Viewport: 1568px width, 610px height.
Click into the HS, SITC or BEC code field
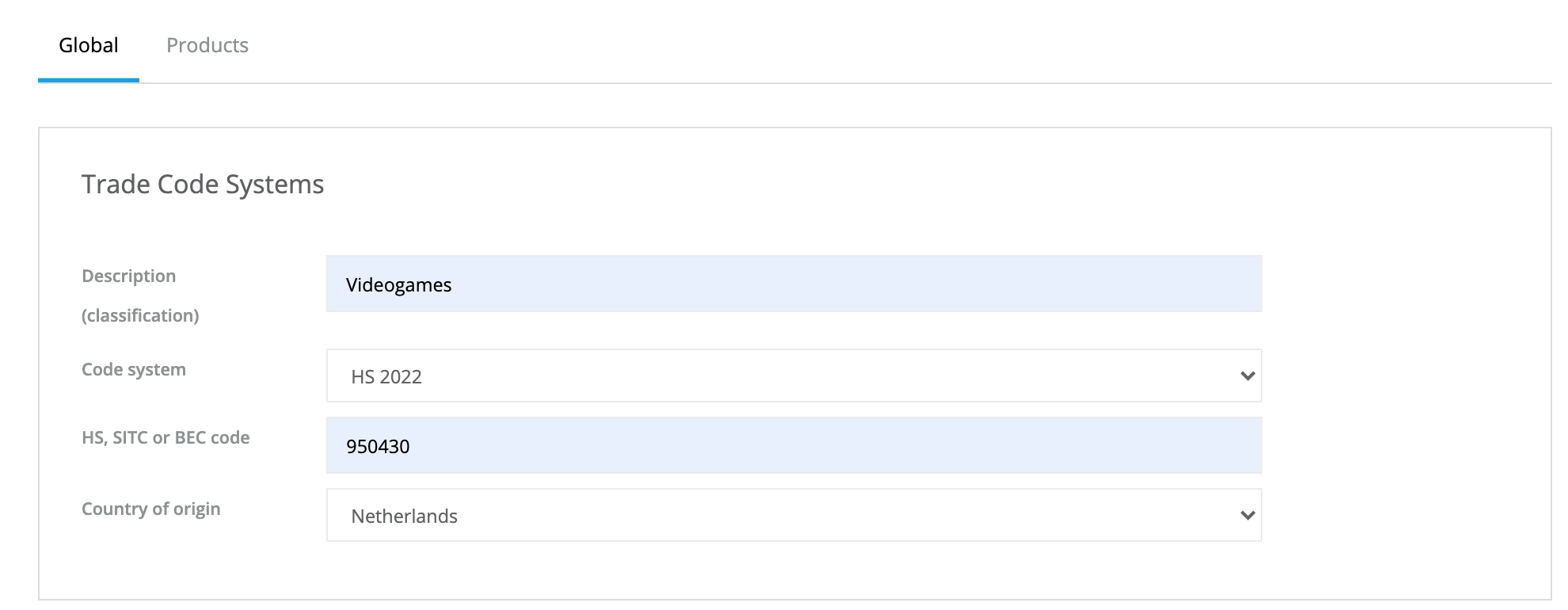click(792, 445)
